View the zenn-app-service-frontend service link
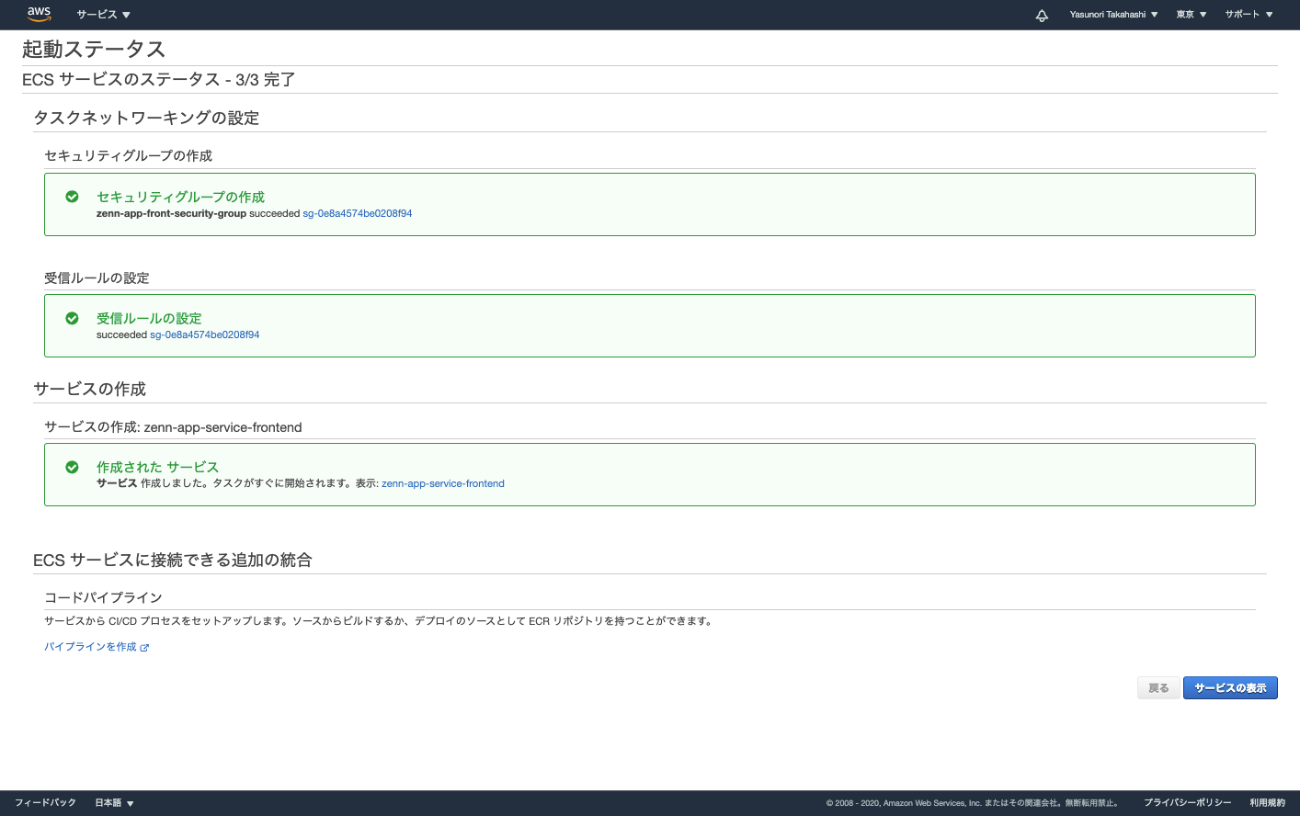This screenshot has width=1300, height=816. 442,482
